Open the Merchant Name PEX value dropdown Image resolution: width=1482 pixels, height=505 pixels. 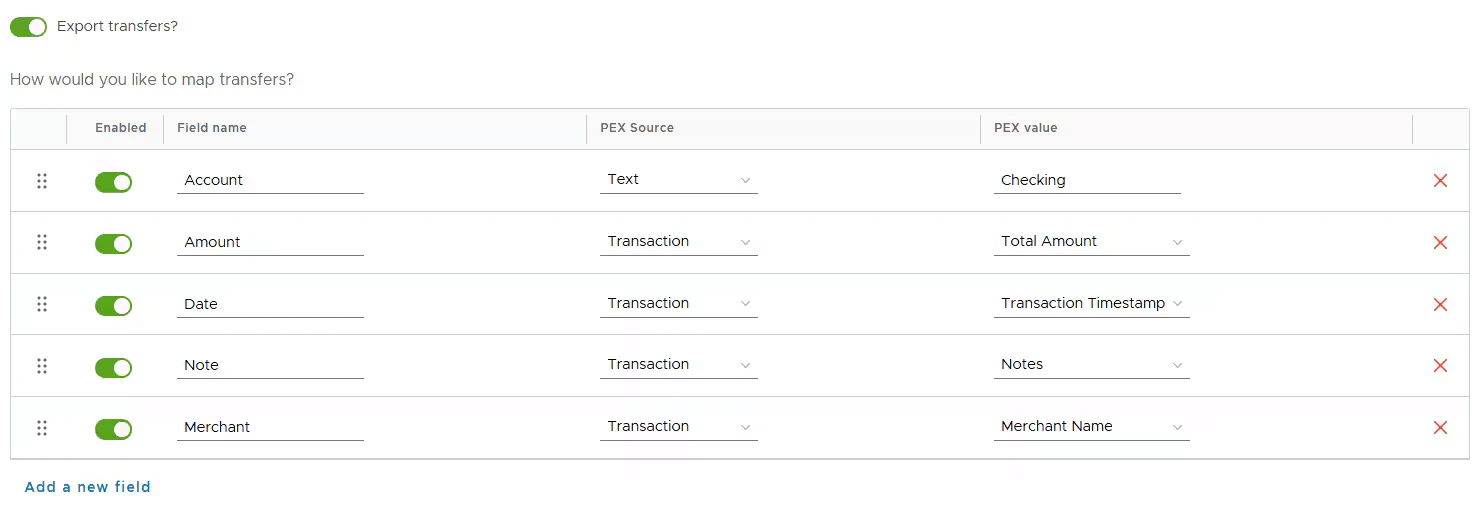1091,427
